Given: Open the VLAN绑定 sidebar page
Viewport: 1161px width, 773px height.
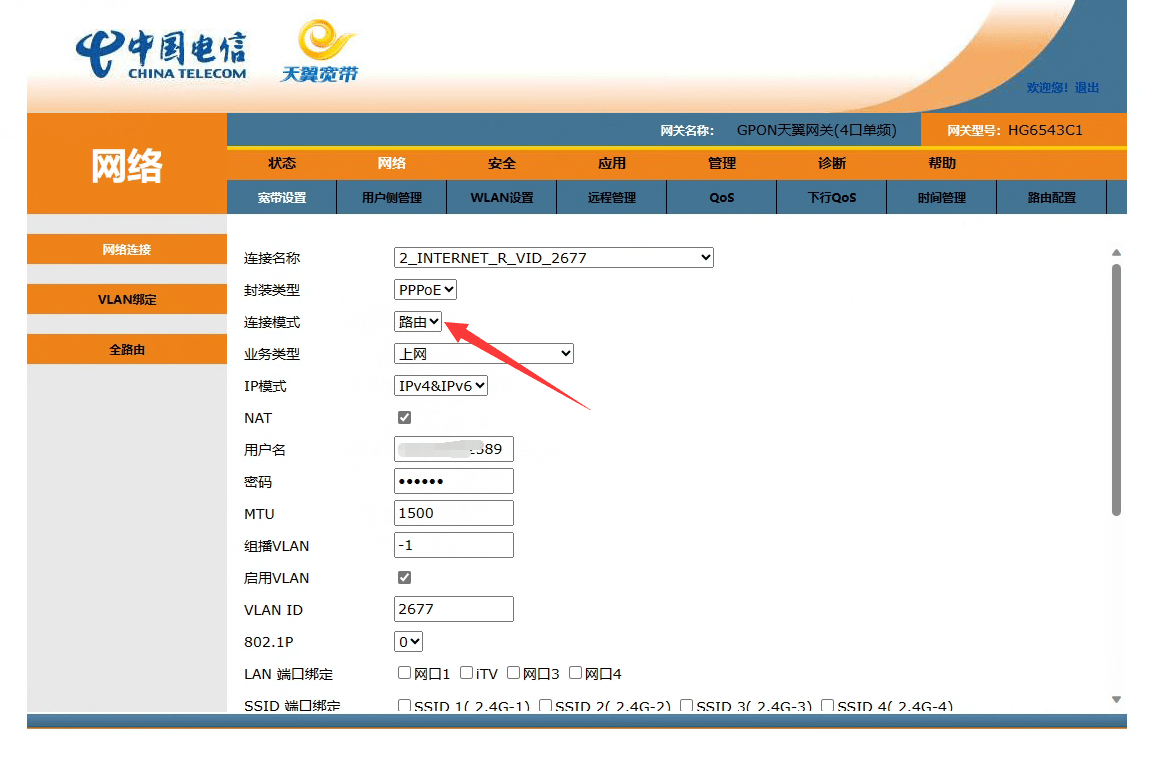Looking at the screenshot, I should point(127,300).
